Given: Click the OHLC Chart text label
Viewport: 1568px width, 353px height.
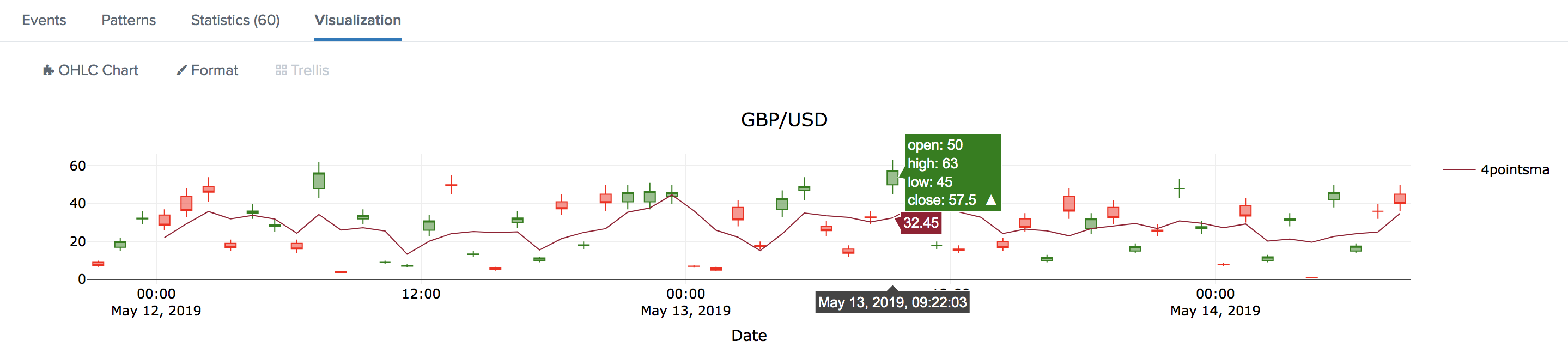Looking at the screenshot, I should pyautogui.click(x=99, y=71).
